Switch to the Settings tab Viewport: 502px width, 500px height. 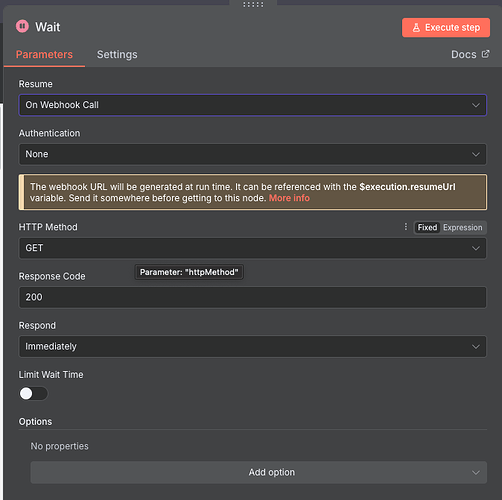point(117,54)
